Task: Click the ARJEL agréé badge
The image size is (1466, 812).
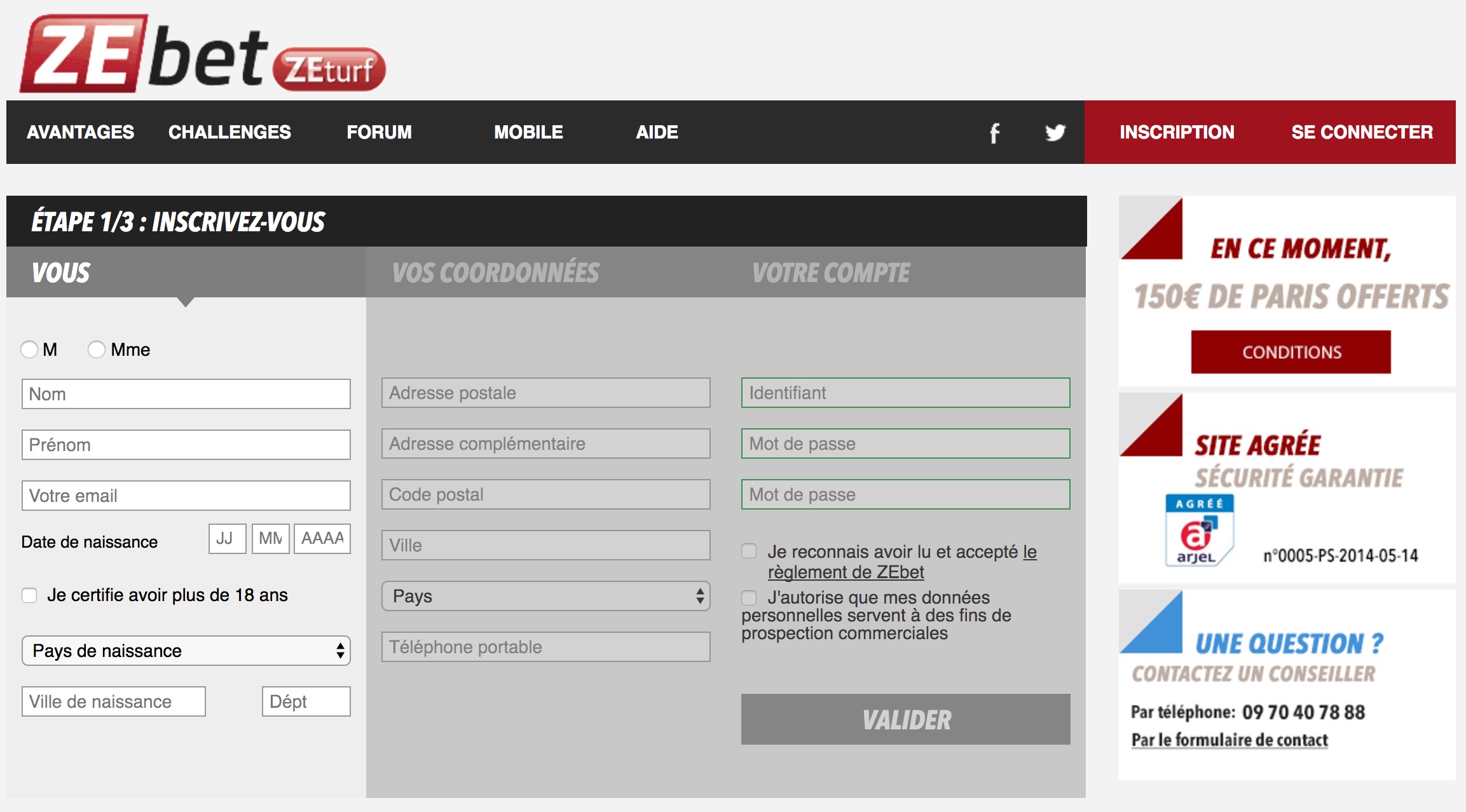Action: (x=1199, y=530)
